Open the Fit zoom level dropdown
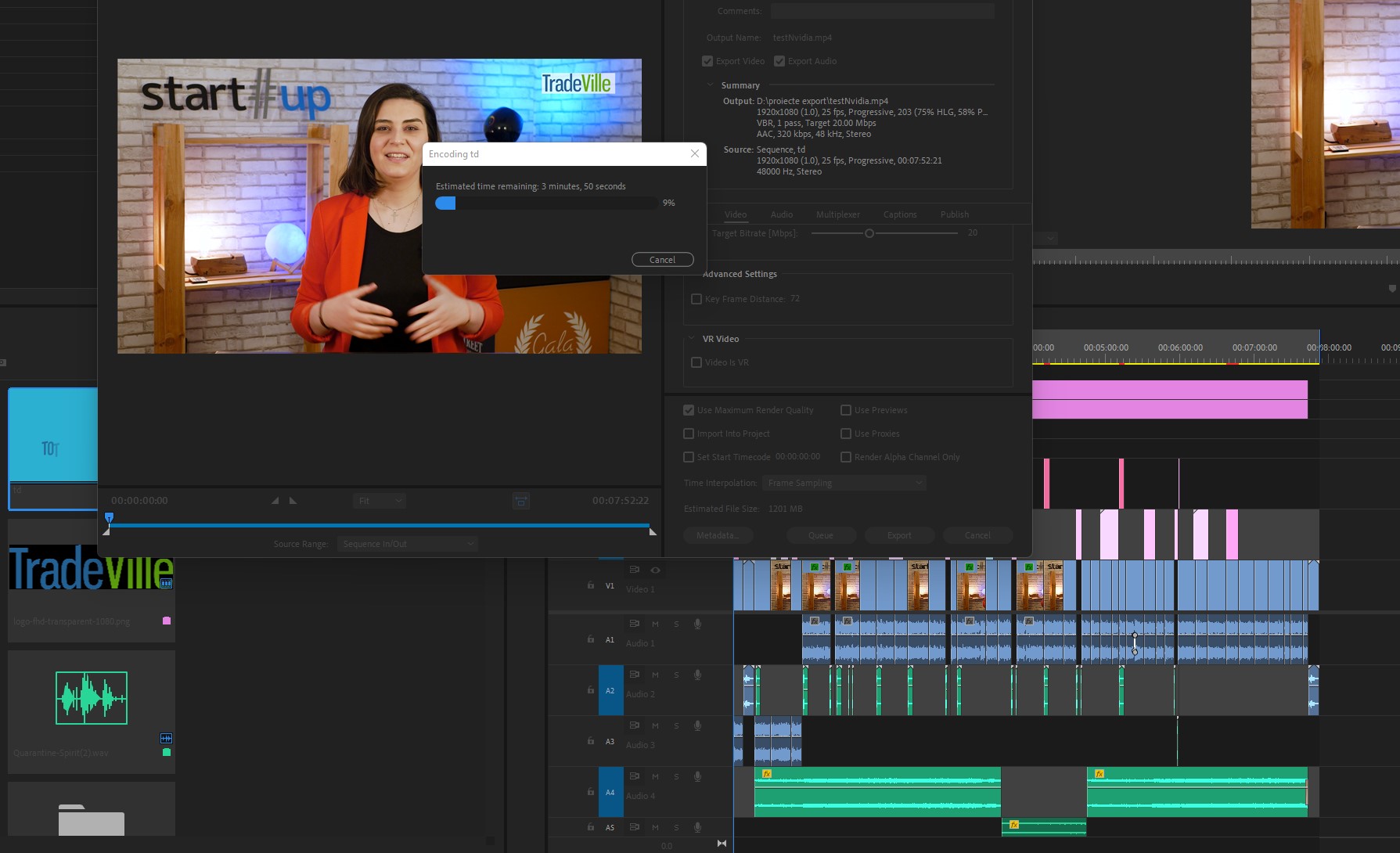 pyautogui.click(x=379, y=501)
